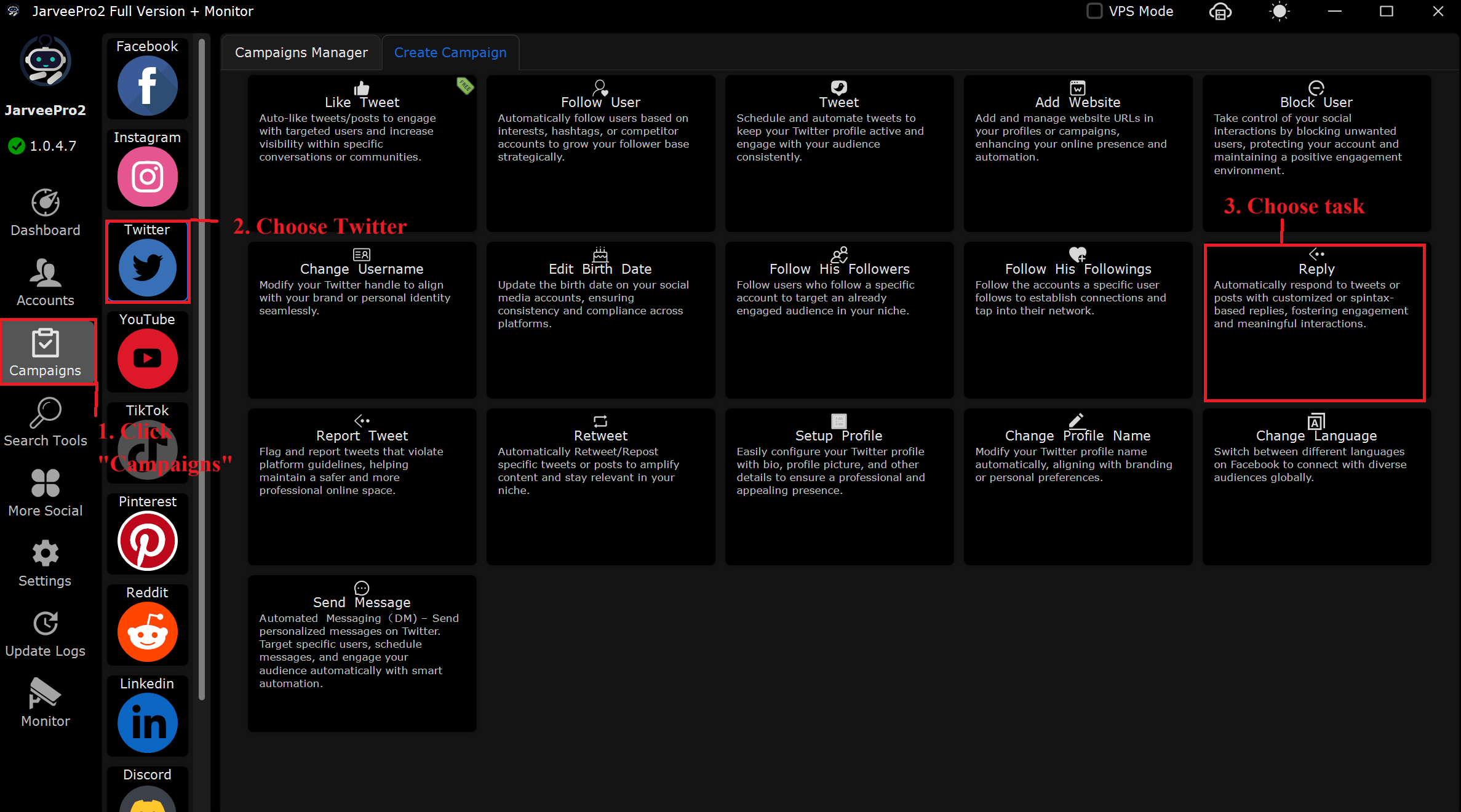Choose the Add Website task card

point(1078,153)
